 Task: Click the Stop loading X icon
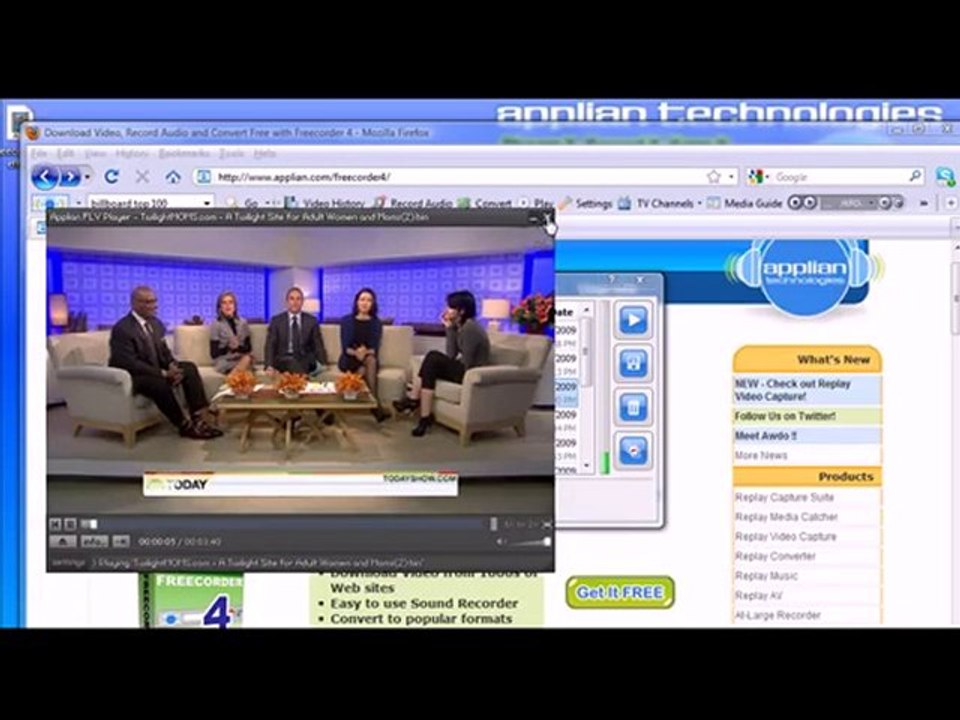pos(142,177)
